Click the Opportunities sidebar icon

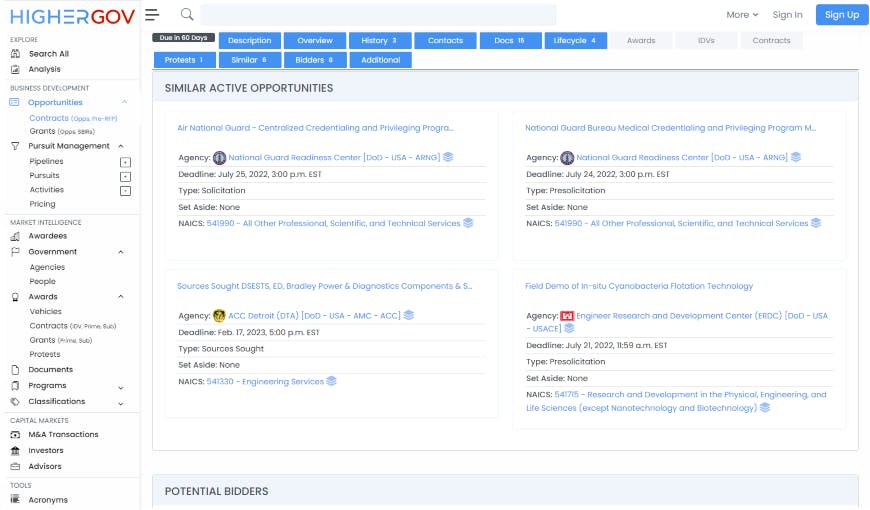14,103
